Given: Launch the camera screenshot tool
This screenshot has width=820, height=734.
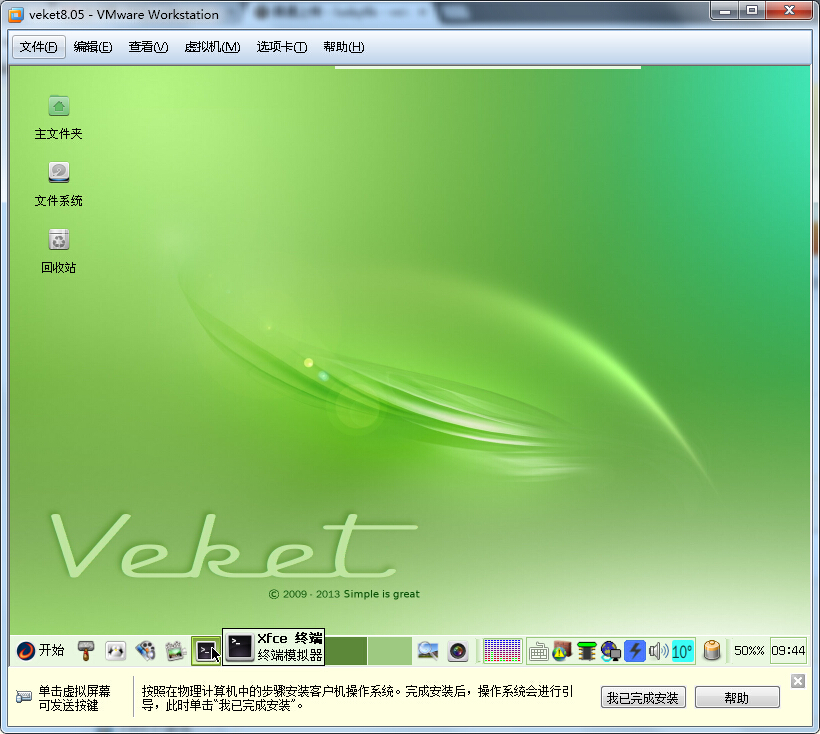Looking at the screenshot, I should tap(458, 651).
